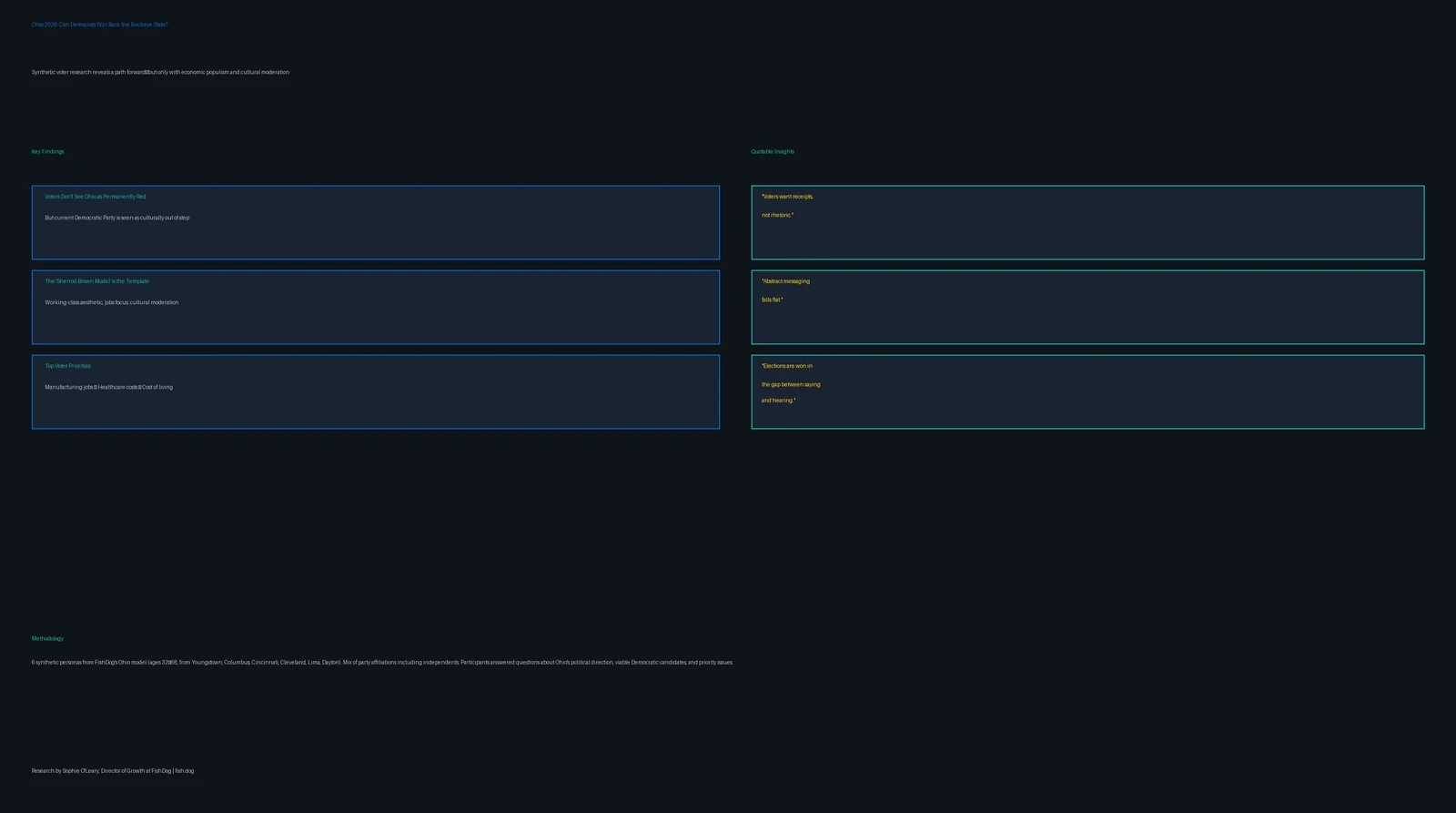Screen dimensions: 1456x813
Task: Click the quote line "Elections are won in"
Action: [x=787, y=366]
